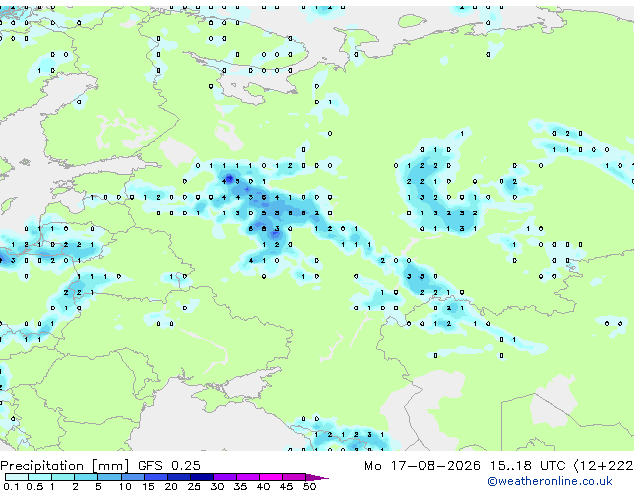The image size is (634, 490).
Task: Click the legend tick label '25'
Action: (194, 486)
